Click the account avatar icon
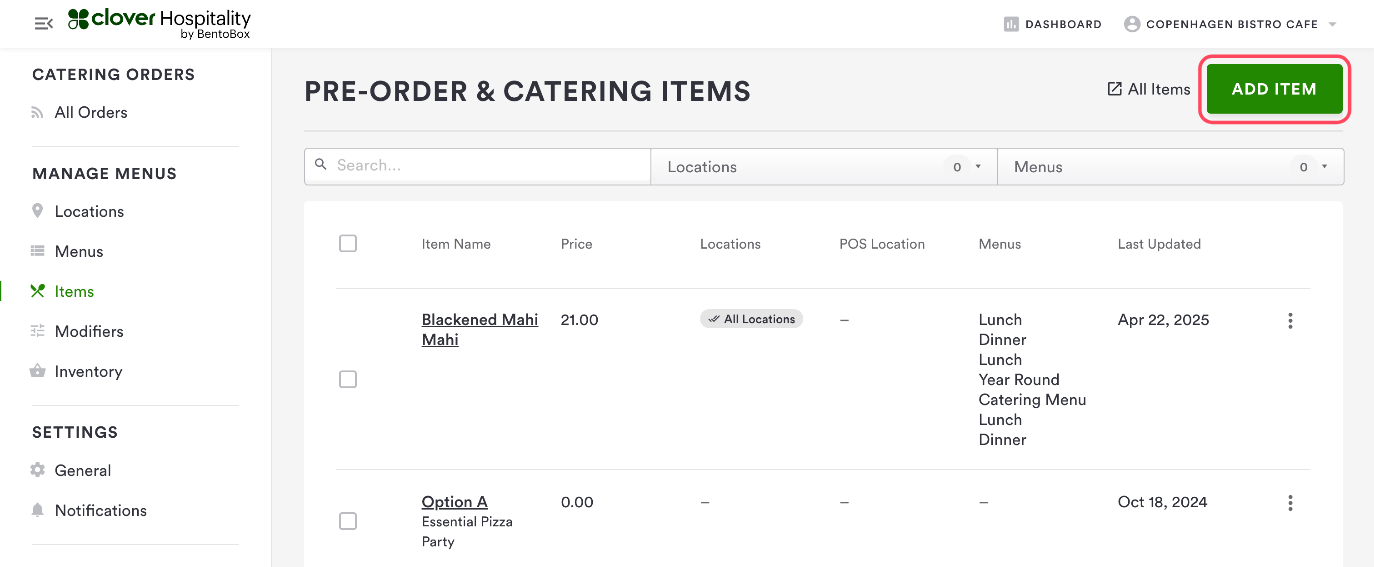This screenshot has width=1374, height=567. tap(1132, 24)
